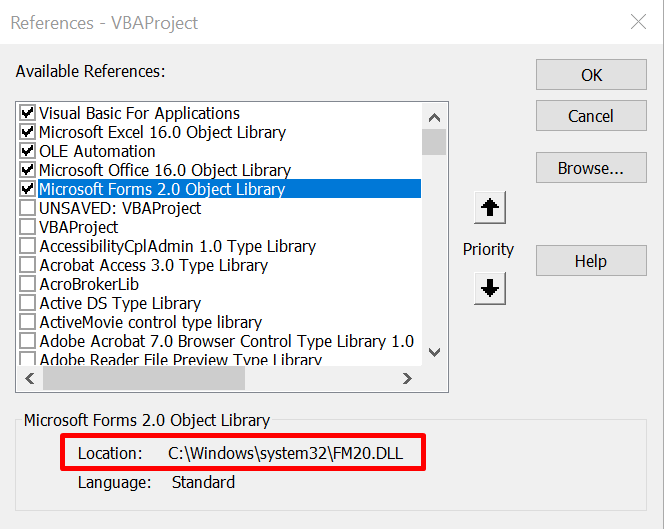Move selected reference down in priority
Viewport: 664px width, 529px height.
click(x=490, y=288)
